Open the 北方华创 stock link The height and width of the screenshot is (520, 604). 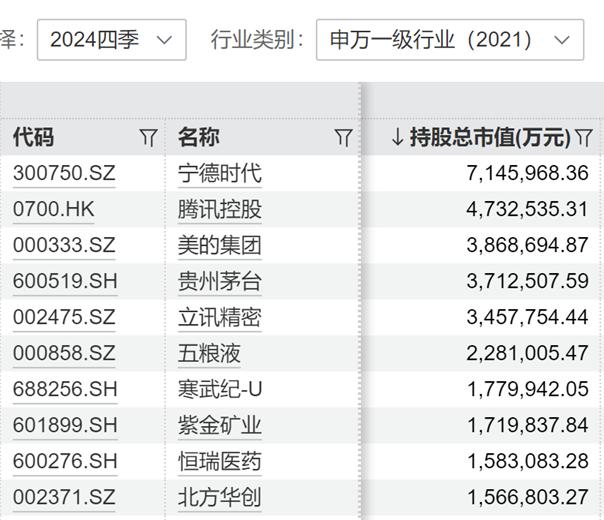click(x=220, y=498)
